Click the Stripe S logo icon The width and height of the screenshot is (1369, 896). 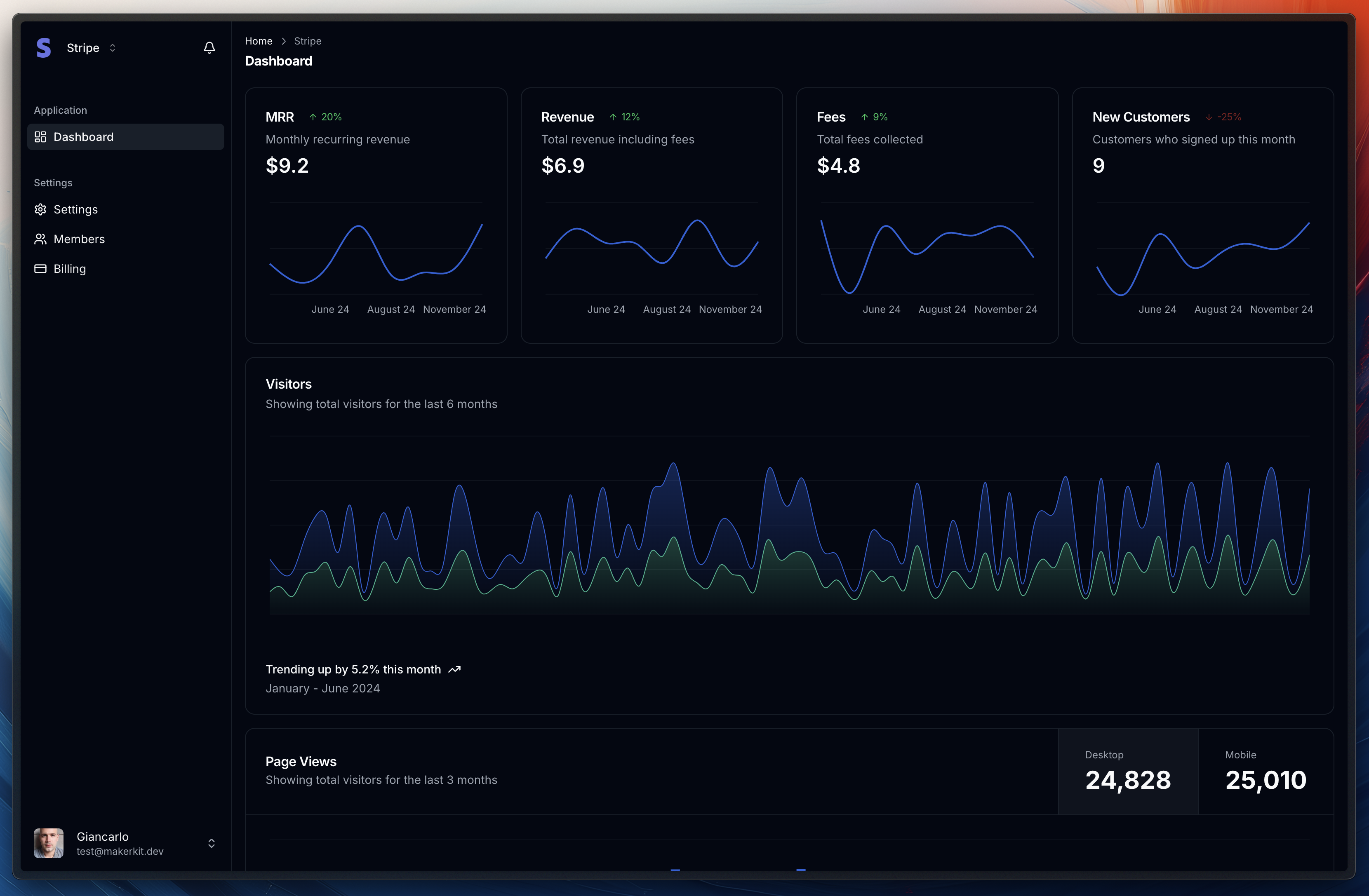click(x=44, y=48)
